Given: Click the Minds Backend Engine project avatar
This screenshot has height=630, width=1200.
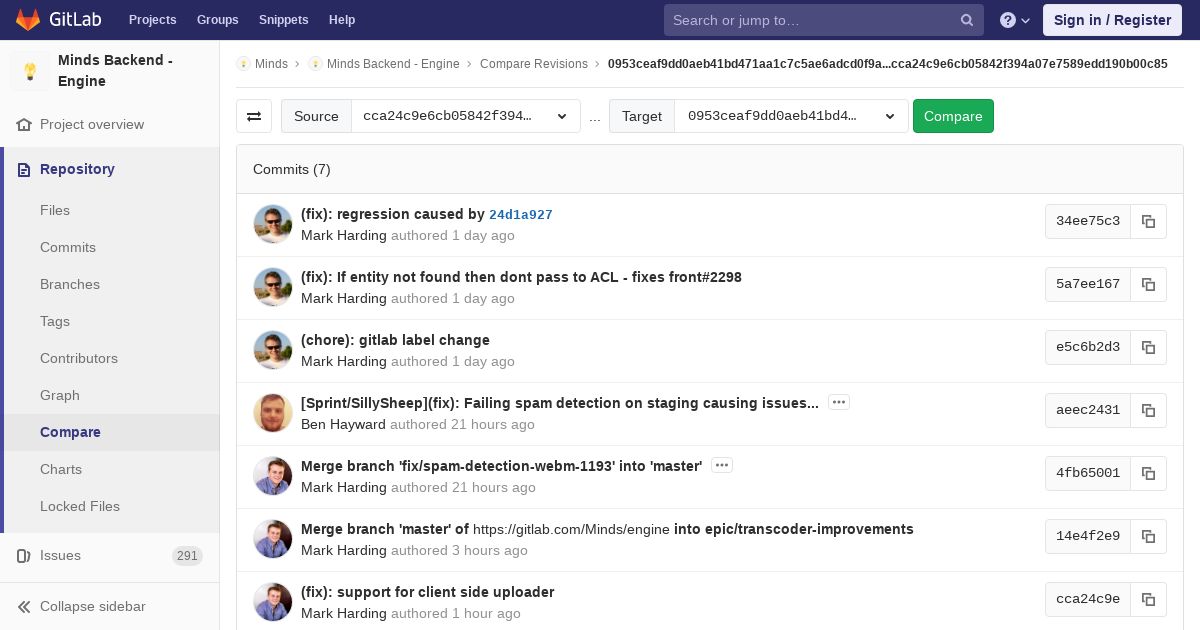Looking at the screenshot, I should 30,71.
